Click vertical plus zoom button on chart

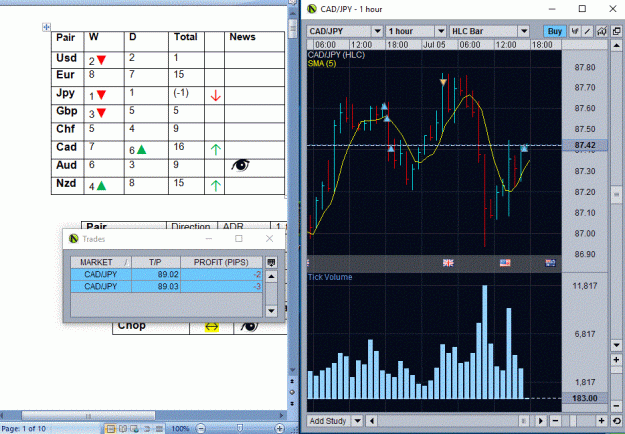(x=616, y=360)
